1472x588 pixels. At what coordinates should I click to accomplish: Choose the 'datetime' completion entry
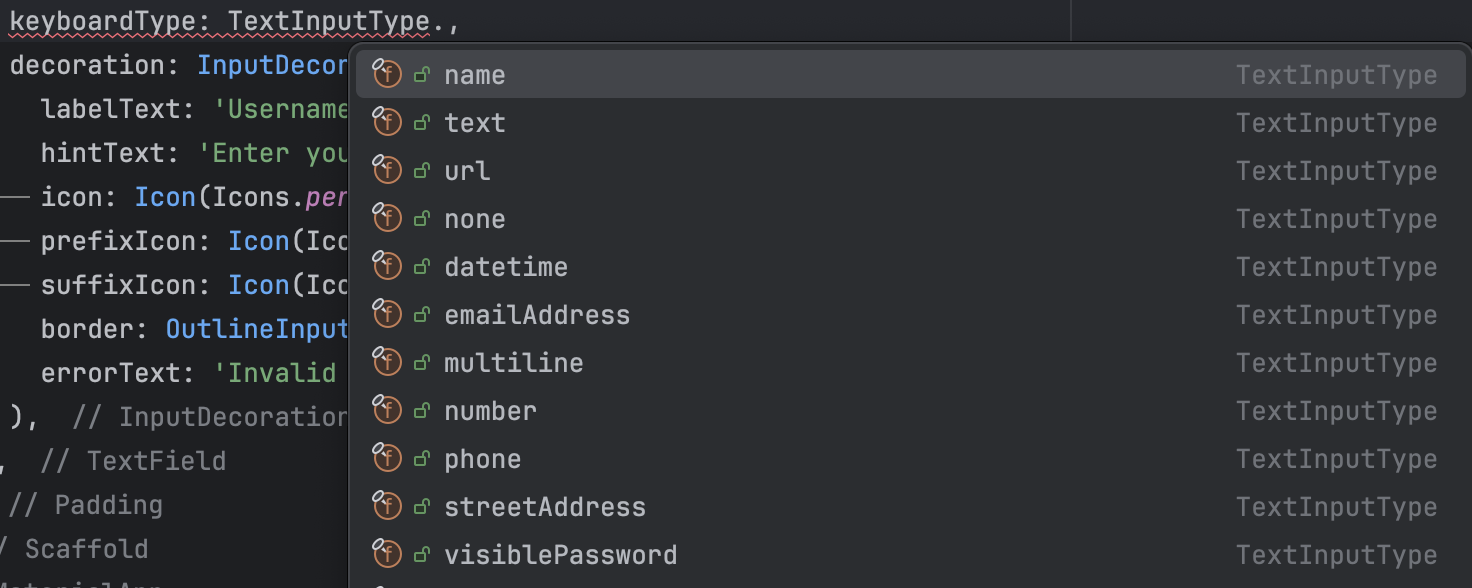[907, 267]
